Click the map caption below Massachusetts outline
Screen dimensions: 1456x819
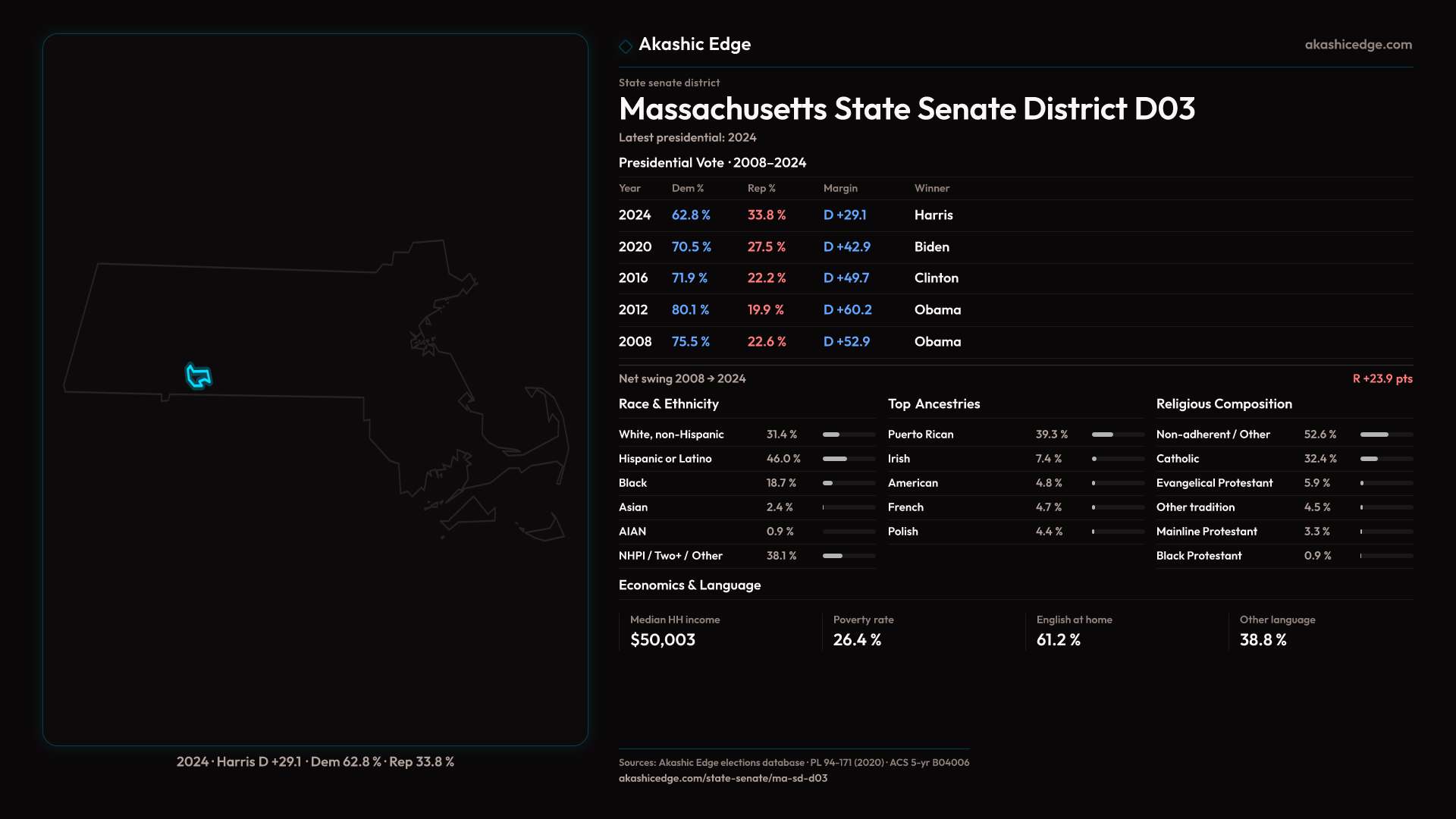[x=315, y=761]
